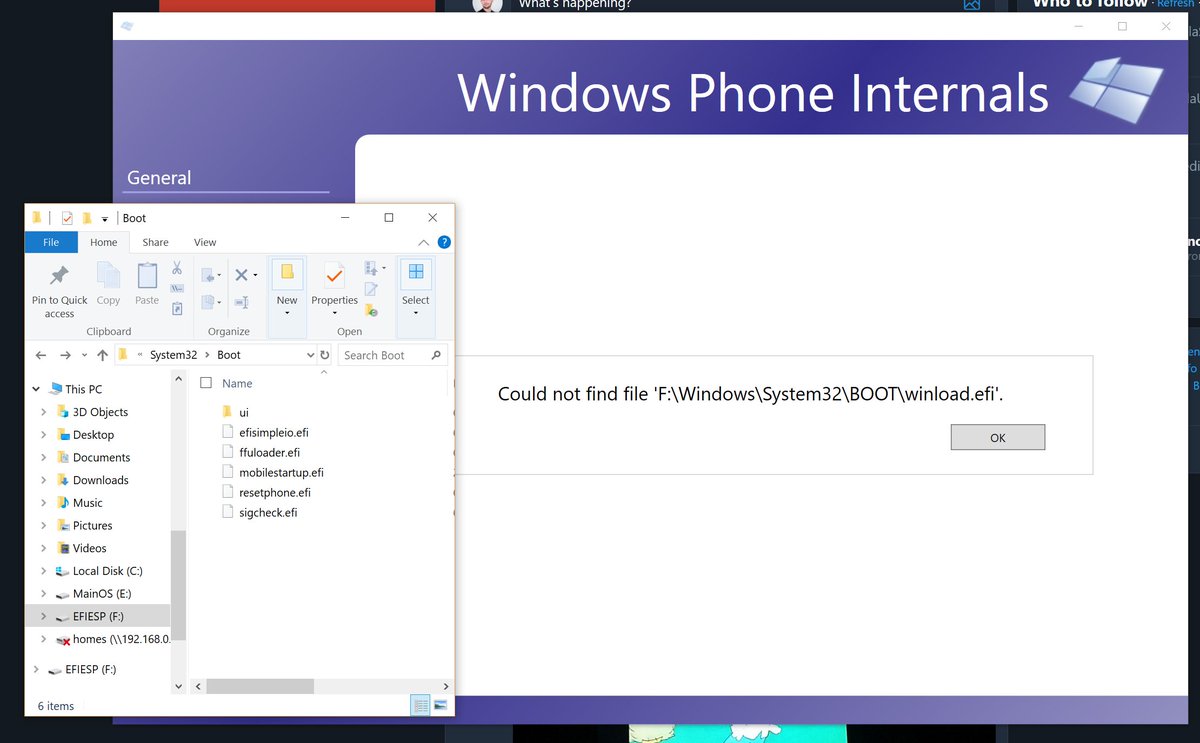Click the Copy to icon in Organize
This screenshot has width=1200, height=743.
click(x=209, y=302)
